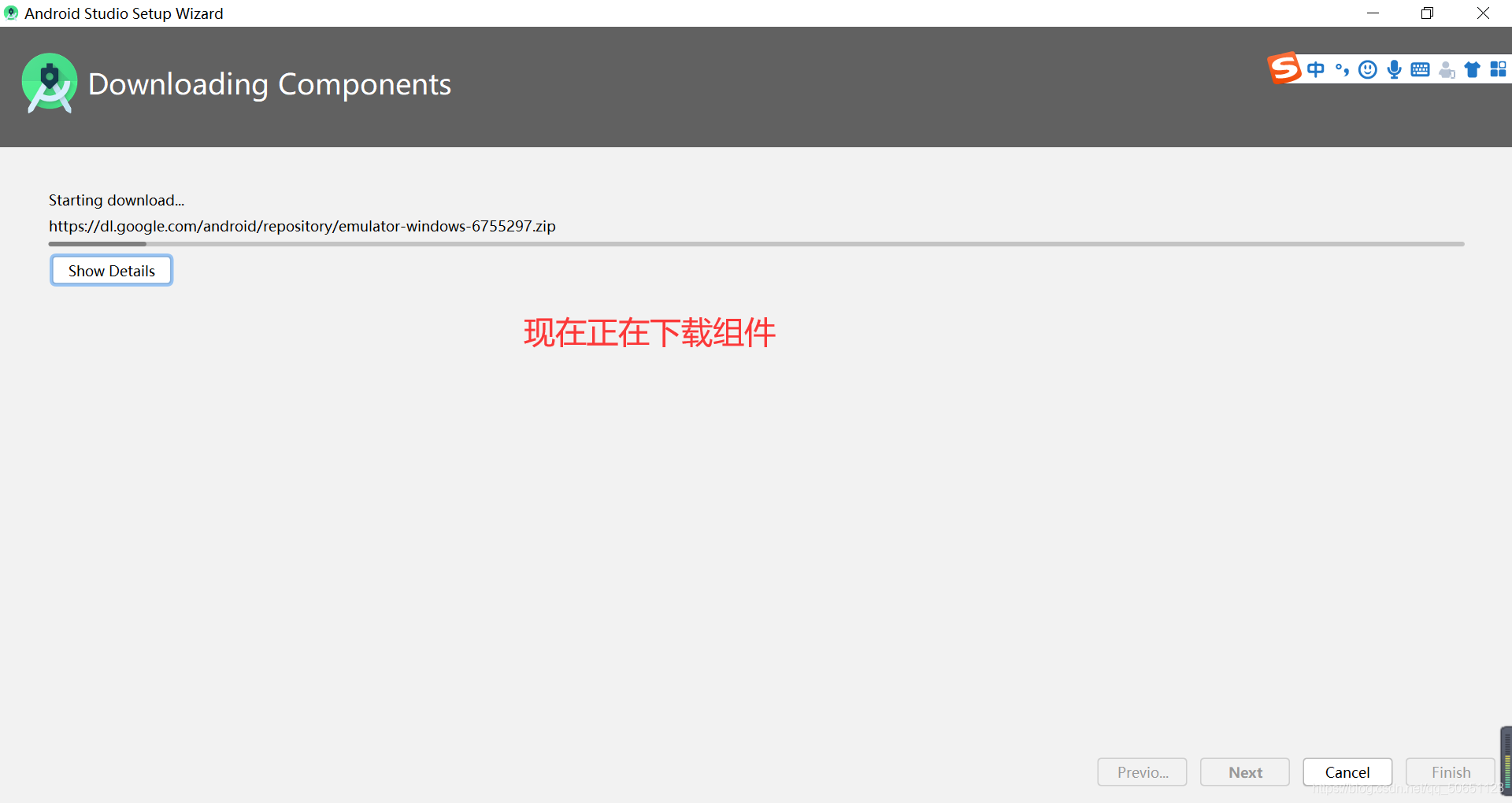This screenshot has height=803, width=1512.
Task: Open the Sogou soft keyboard icon
Action: coord(1420,69)
